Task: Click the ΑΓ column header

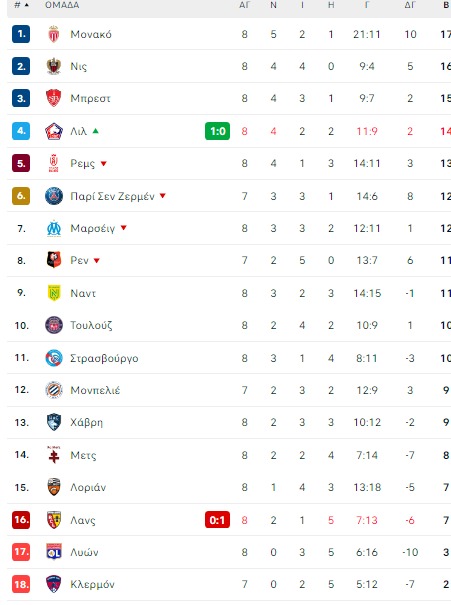Action: pyautogui.click(x=244, y=5)
